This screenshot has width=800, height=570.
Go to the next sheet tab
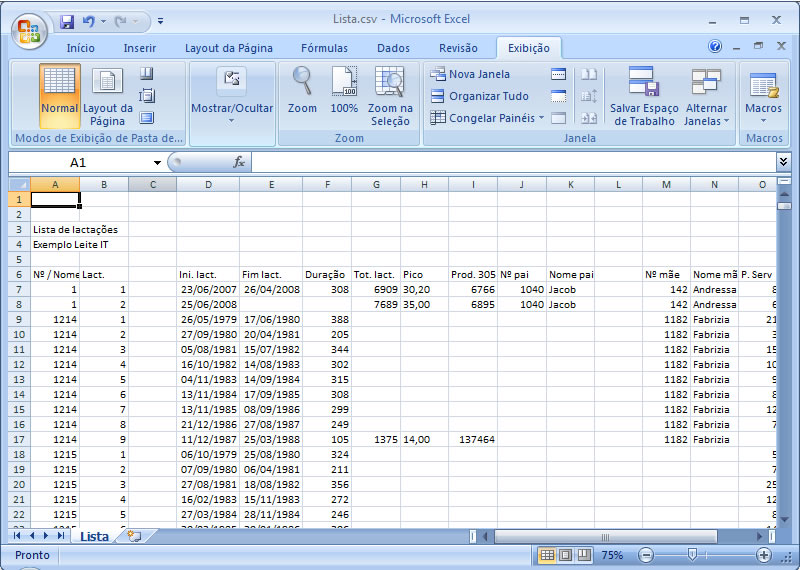46,536
